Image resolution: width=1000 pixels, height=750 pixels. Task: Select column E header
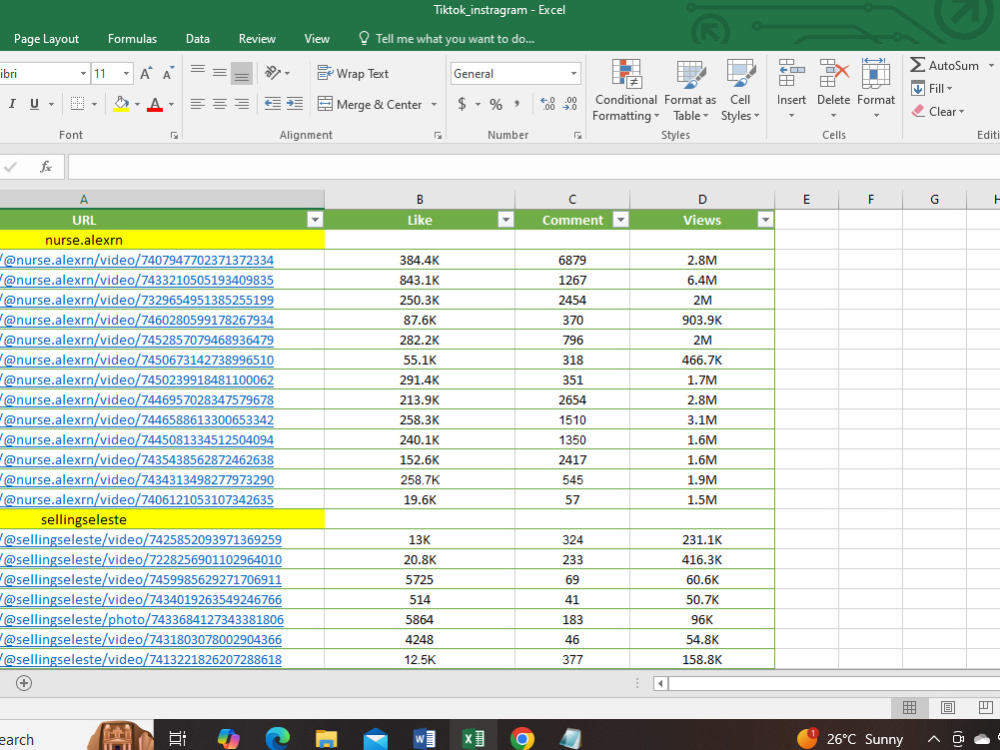click(806, 200)
